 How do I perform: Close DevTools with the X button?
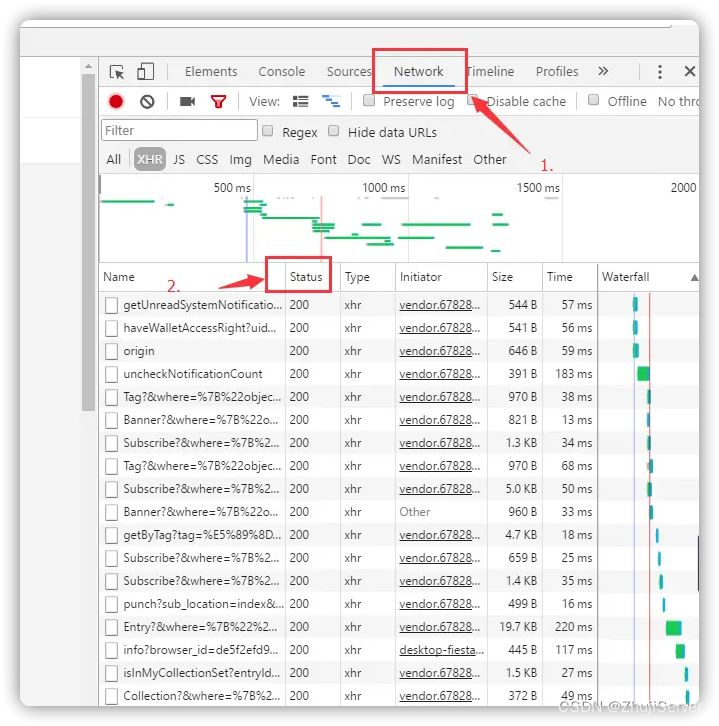(689, 71)
